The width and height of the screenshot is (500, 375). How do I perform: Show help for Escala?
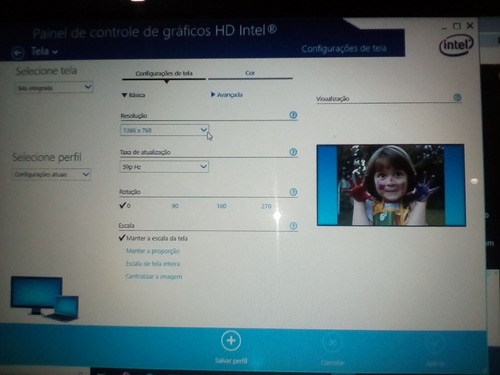point(293,226)
